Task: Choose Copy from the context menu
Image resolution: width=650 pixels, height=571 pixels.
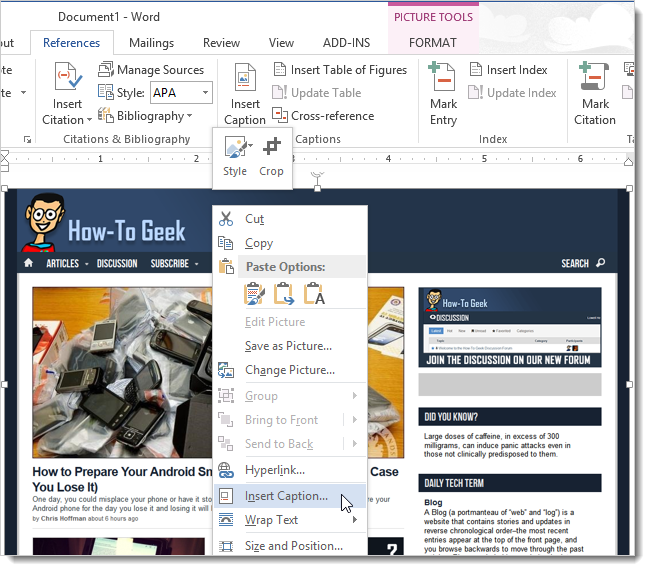Action: [x=290, y=243]
